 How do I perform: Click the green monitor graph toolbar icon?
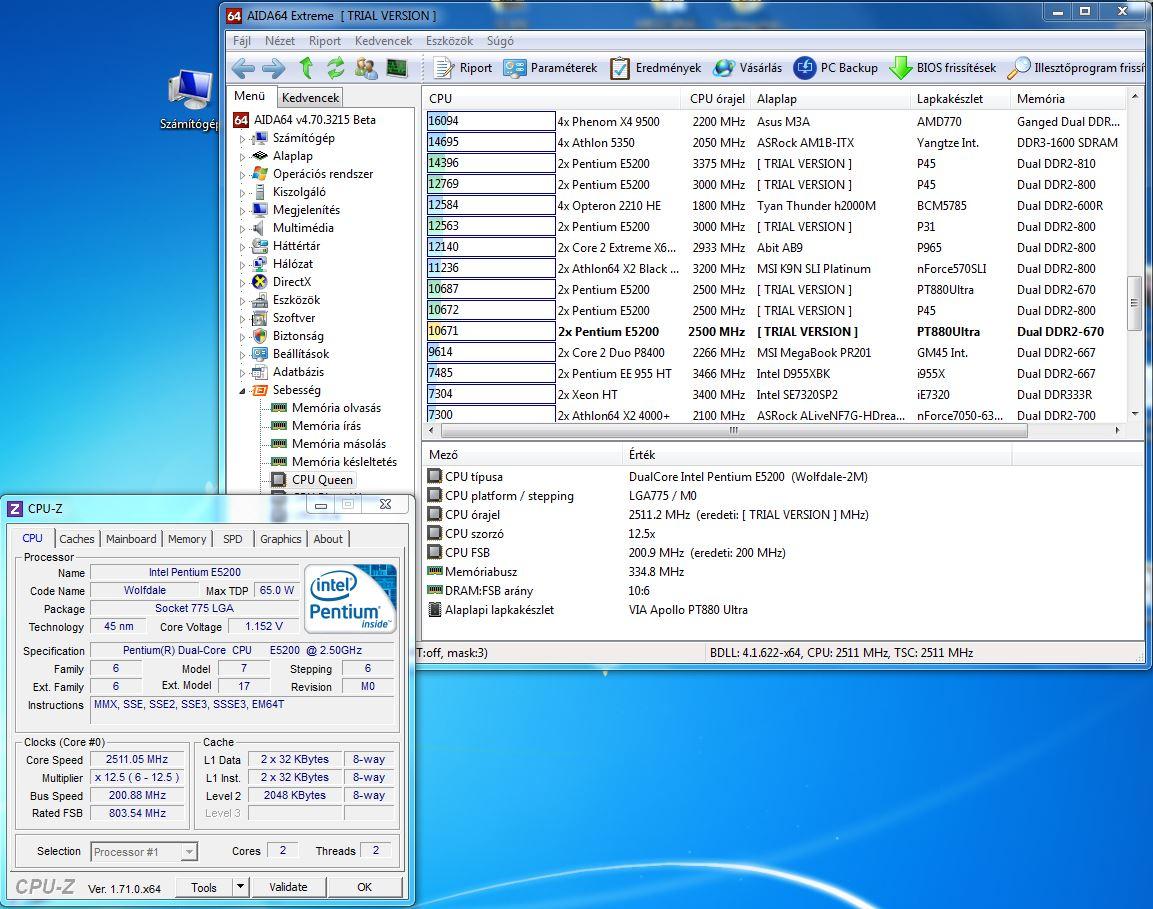[x=396, y=68]
